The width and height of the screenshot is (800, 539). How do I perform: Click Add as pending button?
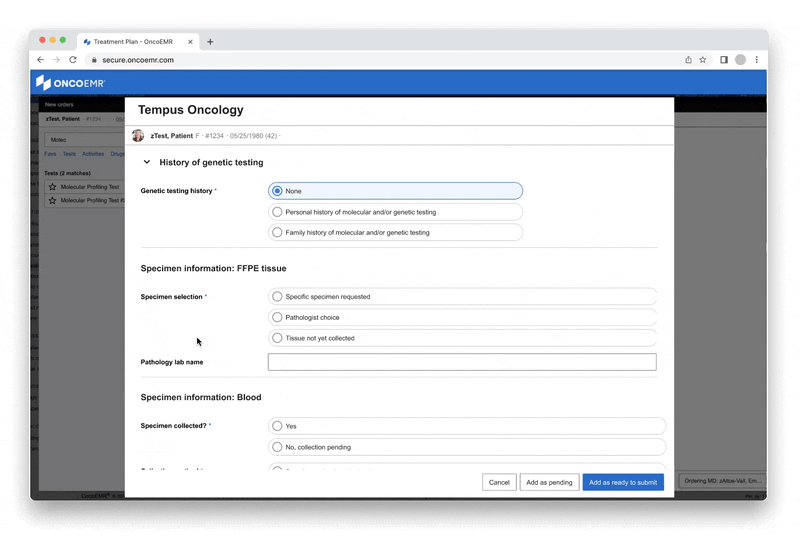549,482
